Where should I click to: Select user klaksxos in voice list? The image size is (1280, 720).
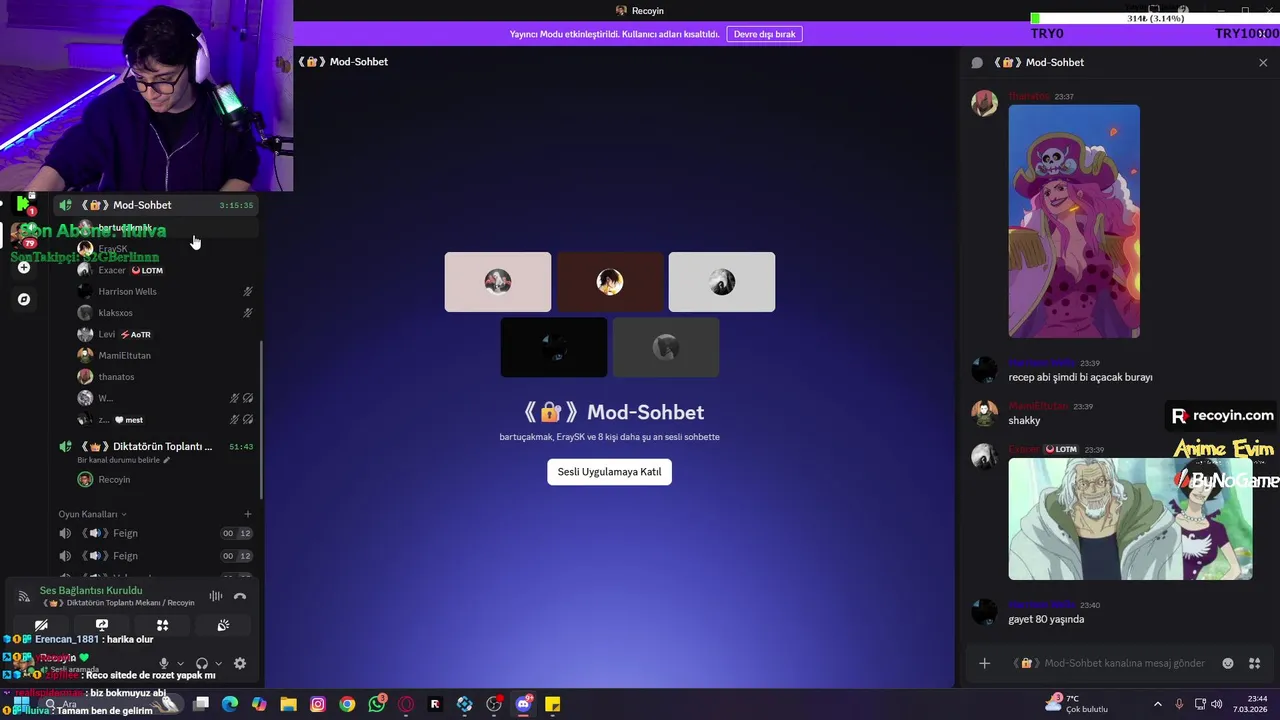(165, 313)
